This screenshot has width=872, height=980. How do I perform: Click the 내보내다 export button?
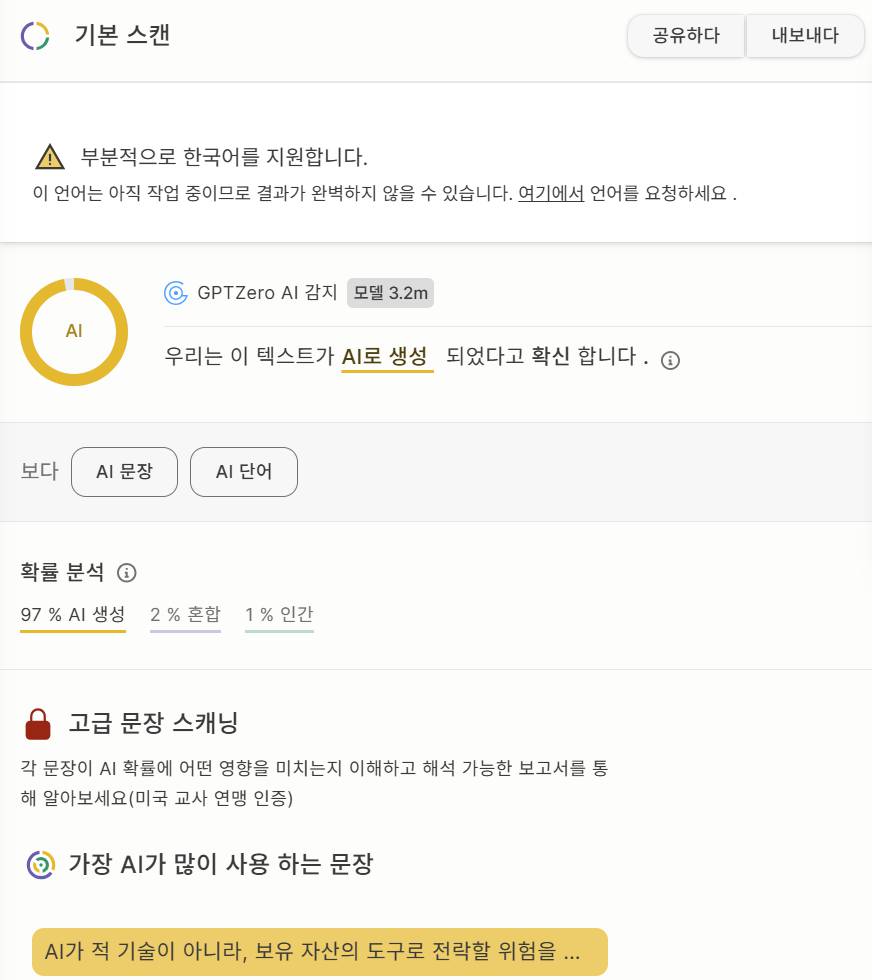pyautogui.click(x=806, y=35)
